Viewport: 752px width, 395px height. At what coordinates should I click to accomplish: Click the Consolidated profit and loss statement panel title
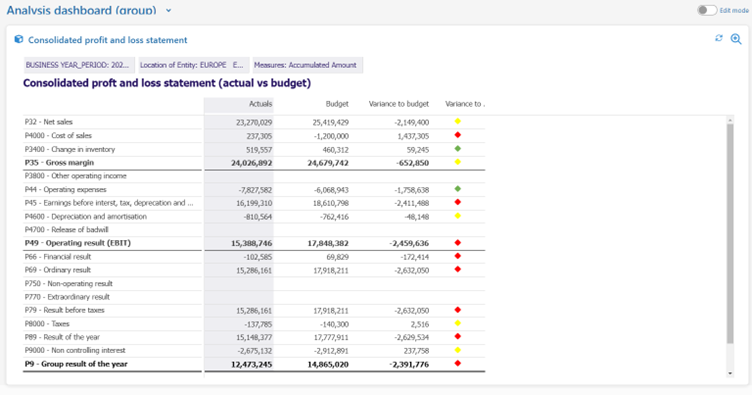tap(107, 40)
